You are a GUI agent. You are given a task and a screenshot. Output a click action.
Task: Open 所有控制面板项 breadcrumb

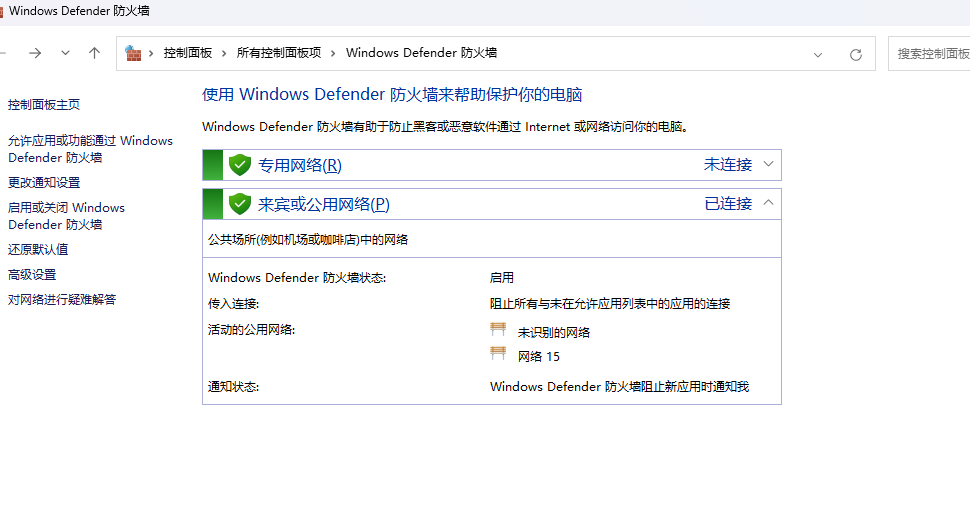click(278, 53)
